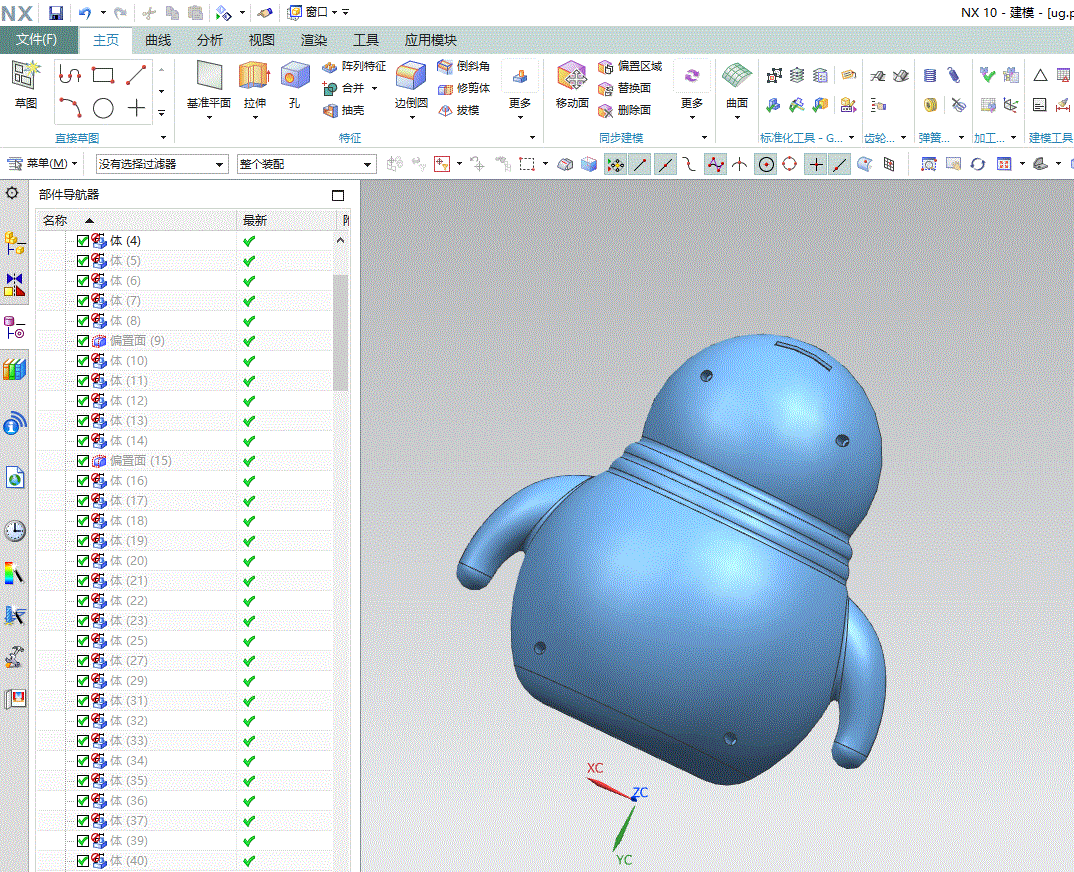Click the Hole (孔) feature icon
This screenshot has height=872, width=1074.
[x=295, y=77]
